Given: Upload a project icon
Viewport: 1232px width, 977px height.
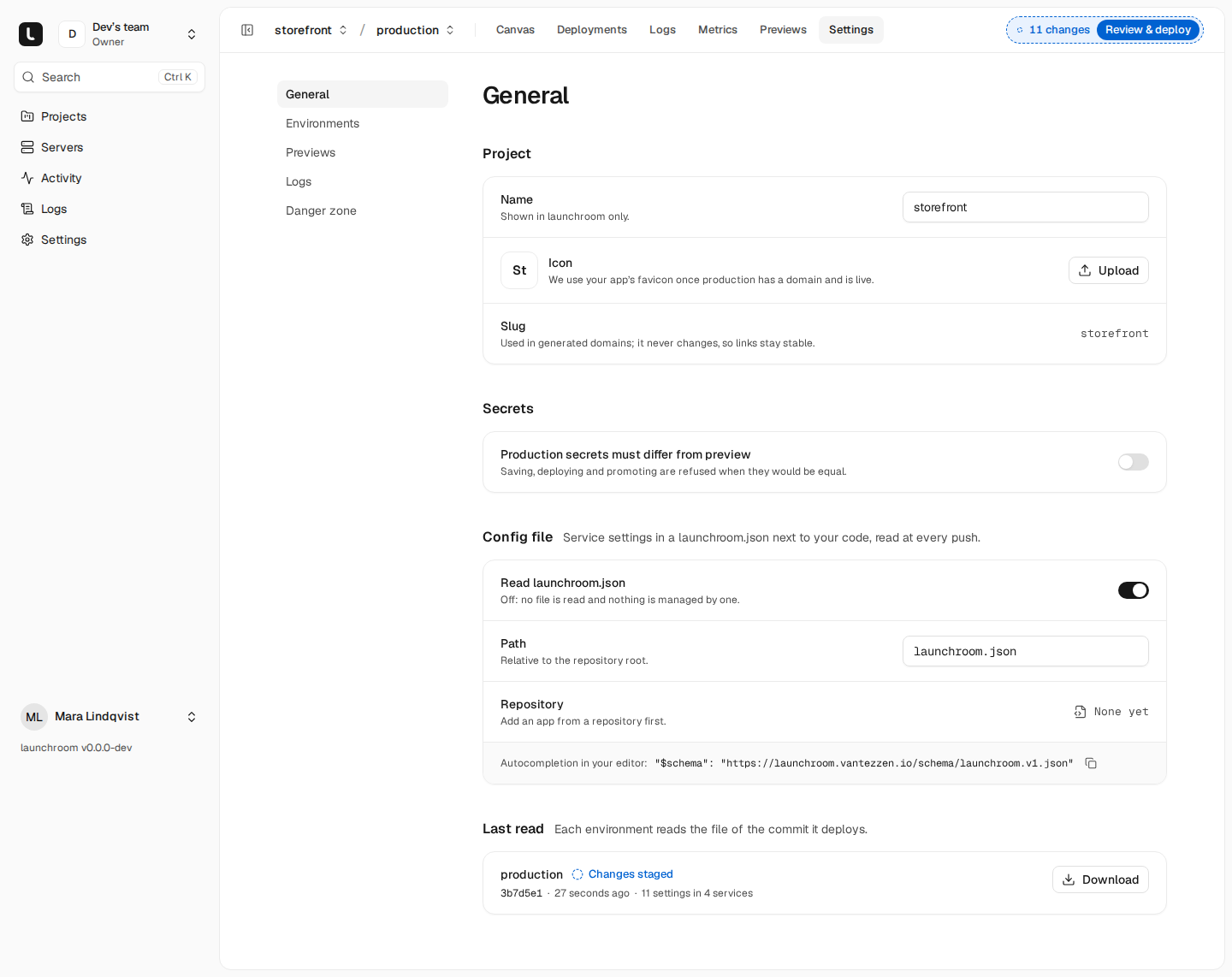Looking at the screenshot, I should (x=1109, y=270).
